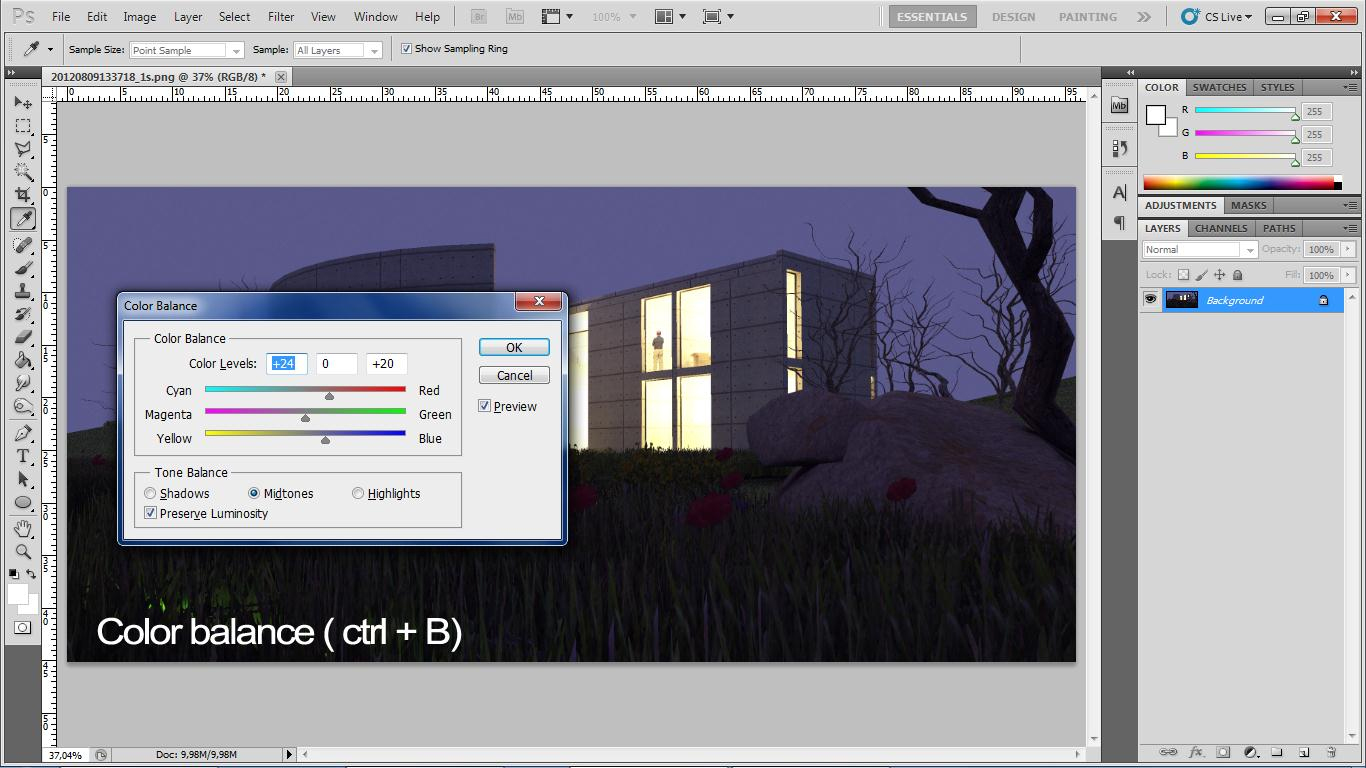Viewport: 1366px width, 768px height.
Task: Select the Zoom tool
Action: coord(23,551)
